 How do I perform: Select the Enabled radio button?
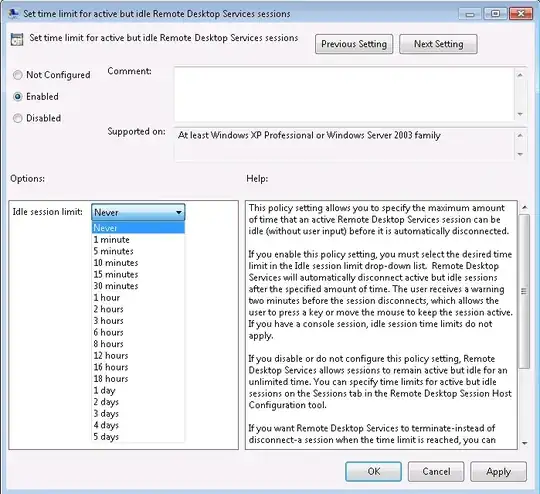[x=18, y=96]
